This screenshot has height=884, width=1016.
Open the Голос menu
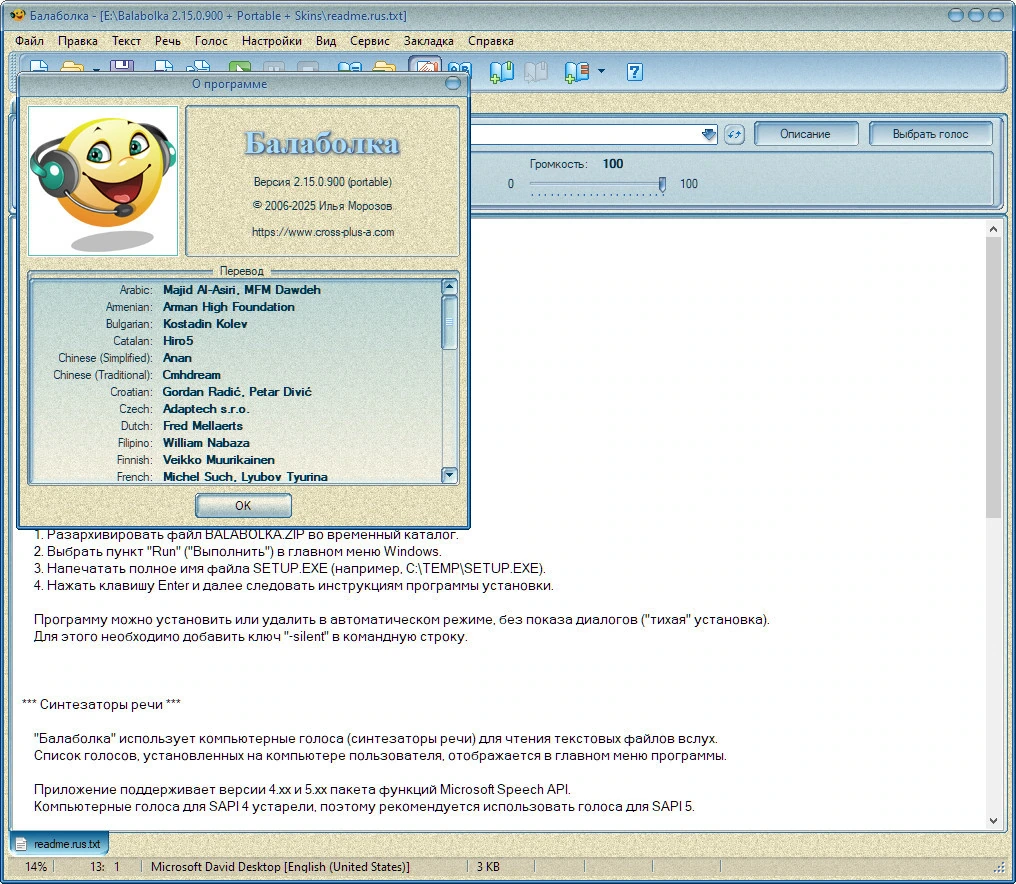tap(211, 41)
